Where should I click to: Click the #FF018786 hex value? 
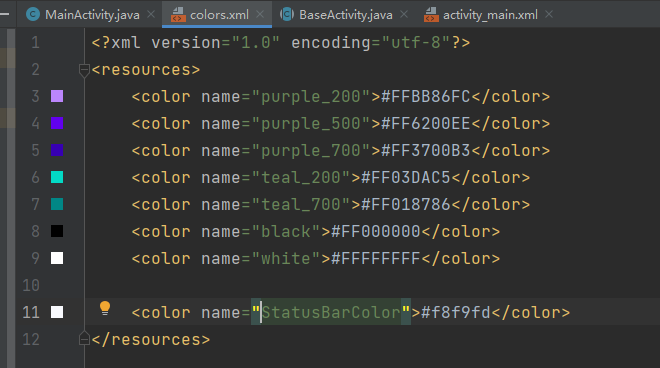(406, 204)
